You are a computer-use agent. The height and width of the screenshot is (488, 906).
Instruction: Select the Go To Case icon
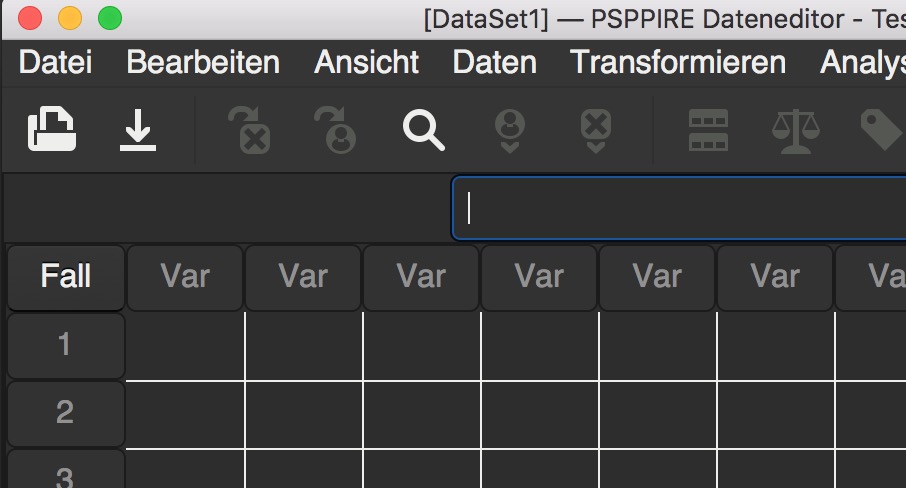[x=336, y=131]
